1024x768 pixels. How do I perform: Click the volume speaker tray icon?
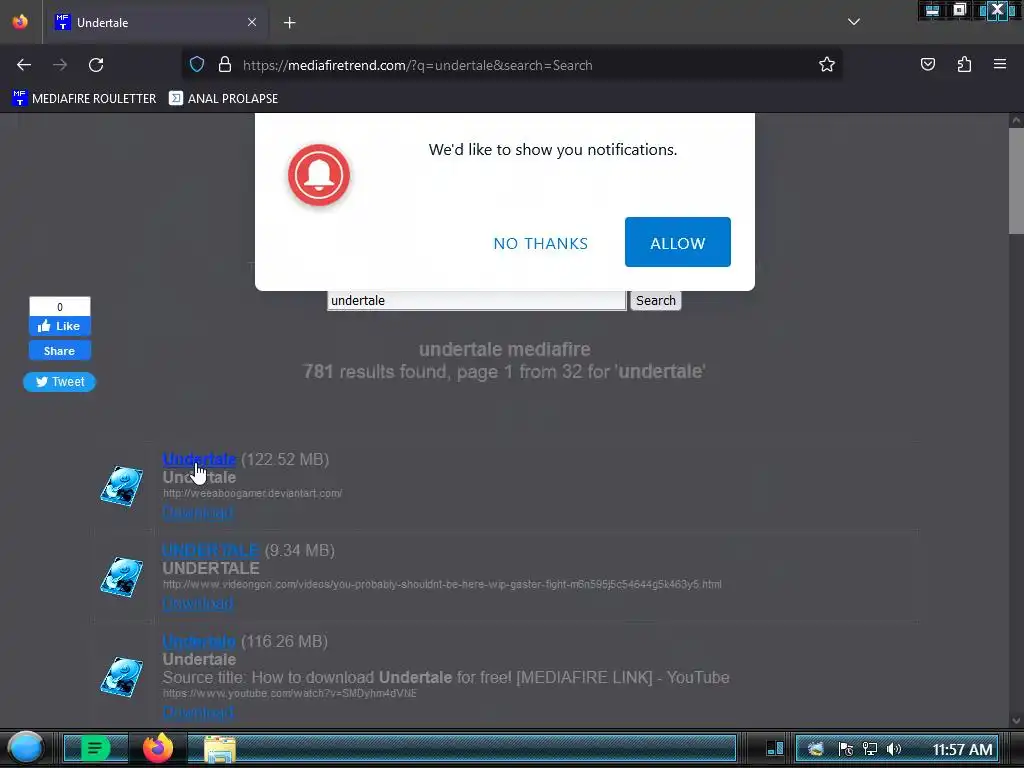click(894, 749)
